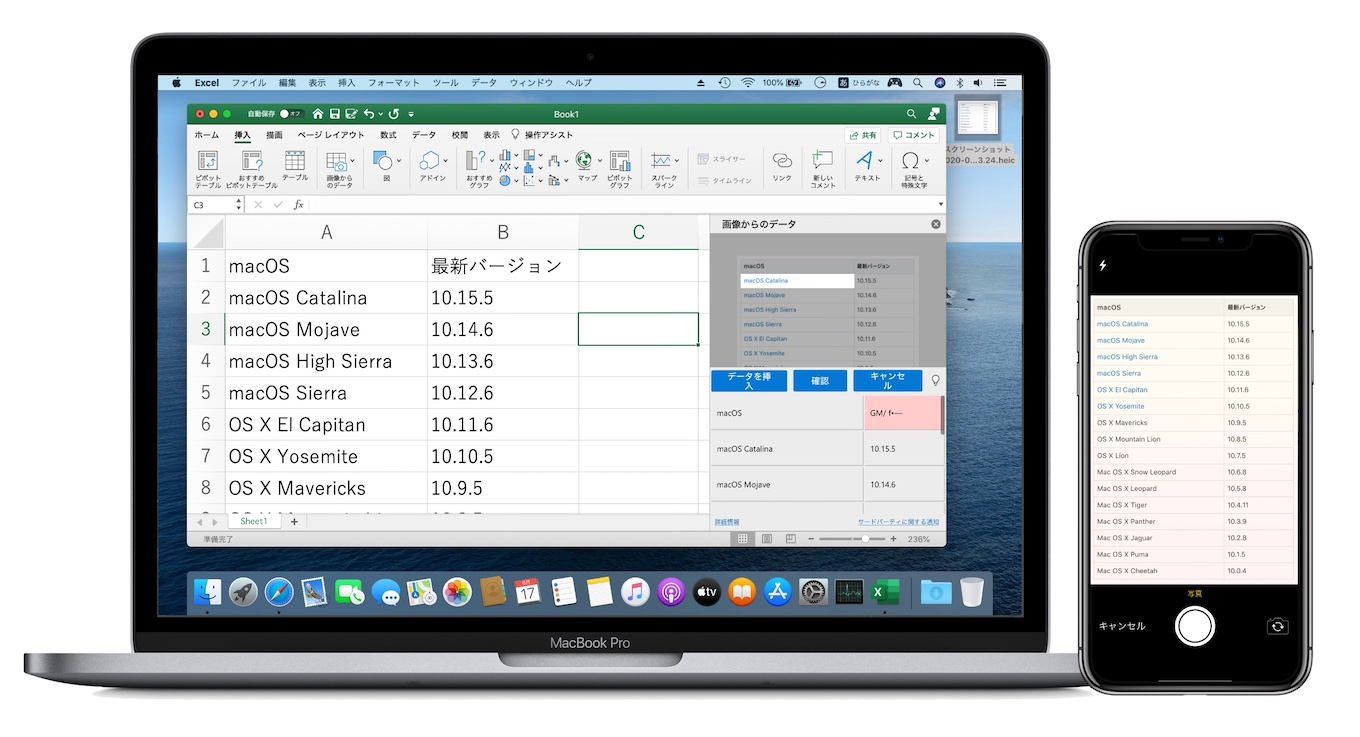The height and width of the screenshot is (737, 1360).
Task: Open the third-party notice (サードパーティに関する通知) link
Action: (x=898, y=522)
